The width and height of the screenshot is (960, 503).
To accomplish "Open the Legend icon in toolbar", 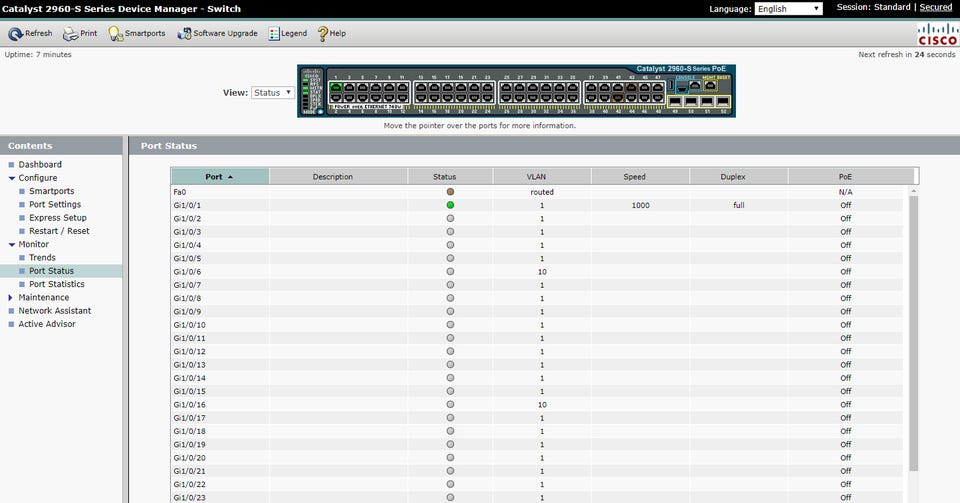I will [x=274, y=33].
